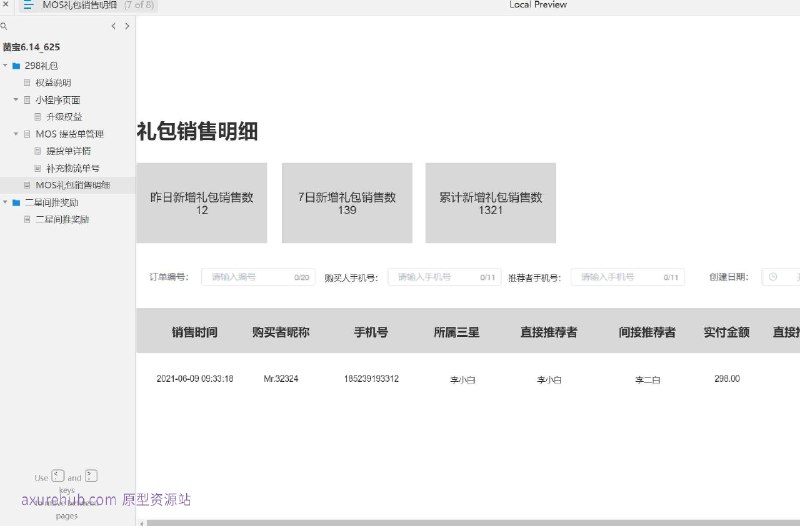The image size is (800, 526).
Task: Select phone number 185239193312 cell
Action: point(371,379)
